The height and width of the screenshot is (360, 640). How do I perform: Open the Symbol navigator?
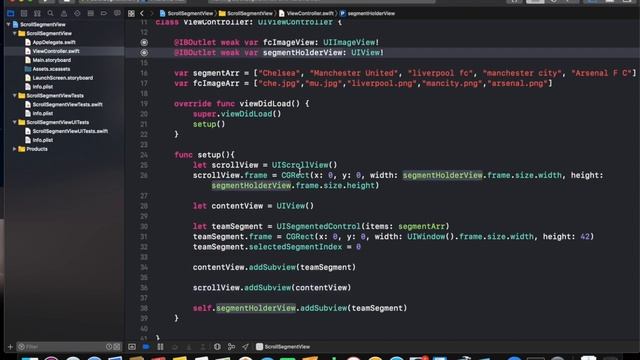[37, 13]
